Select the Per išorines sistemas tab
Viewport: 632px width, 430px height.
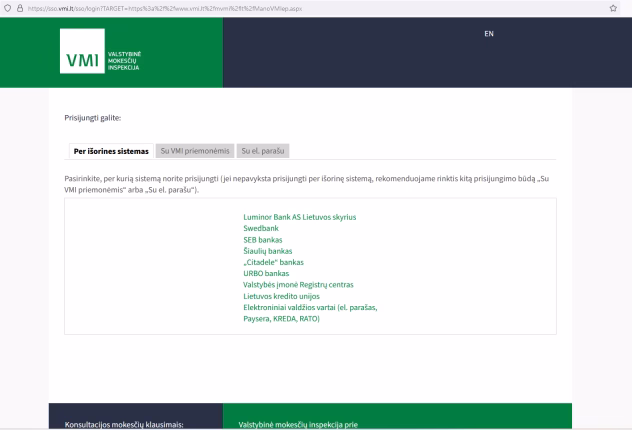(x=111, y=151)
